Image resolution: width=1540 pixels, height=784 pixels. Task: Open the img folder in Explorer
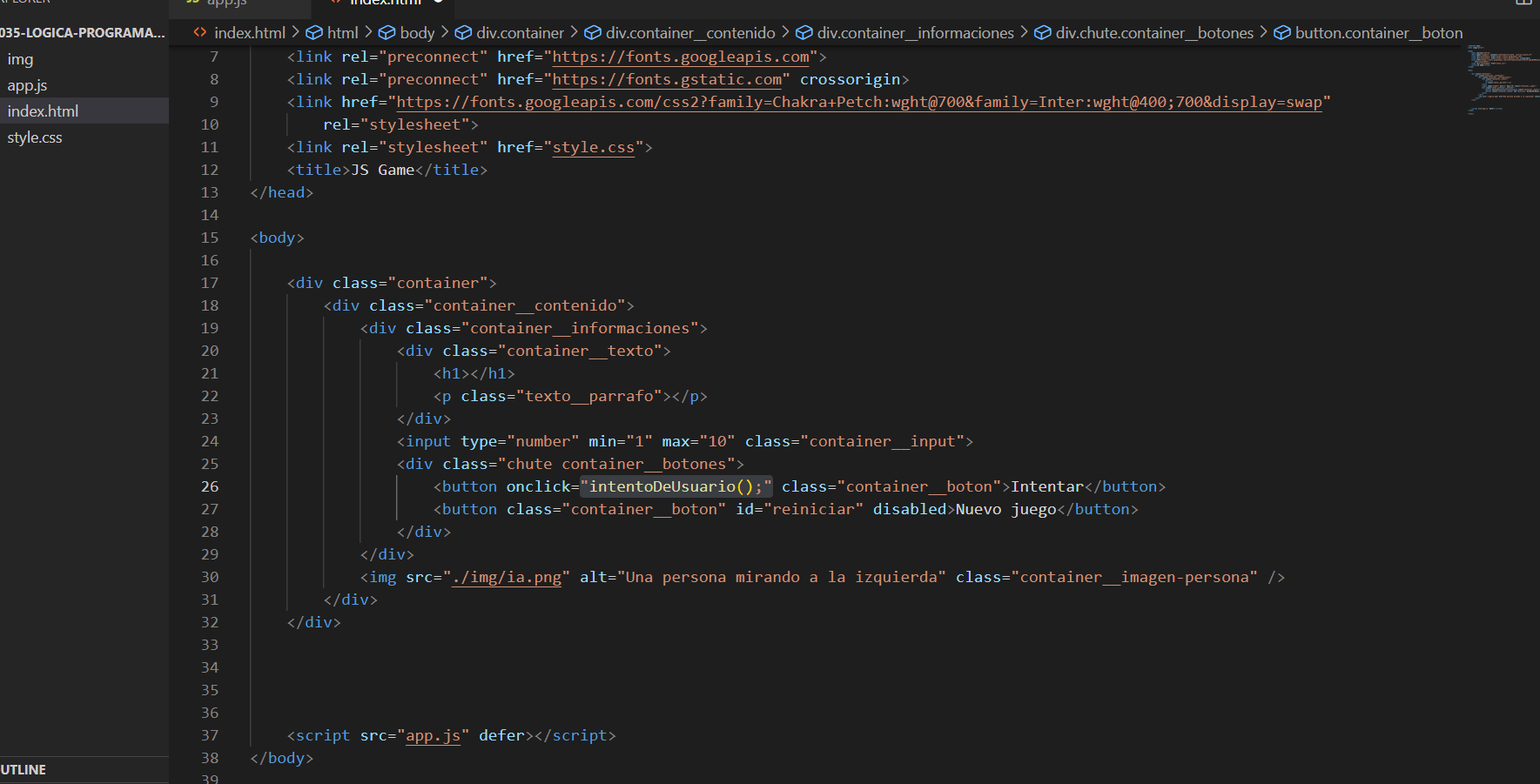(84, 59)
